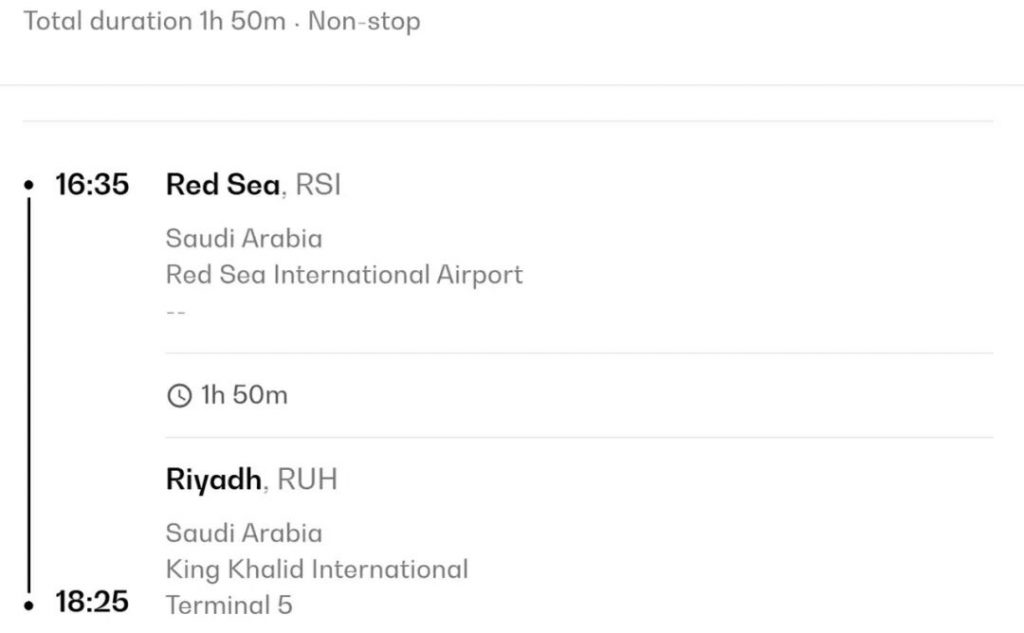
Task: Click the 18:25 arrival time
Action: pyautogui.click(x=92, y=603)
